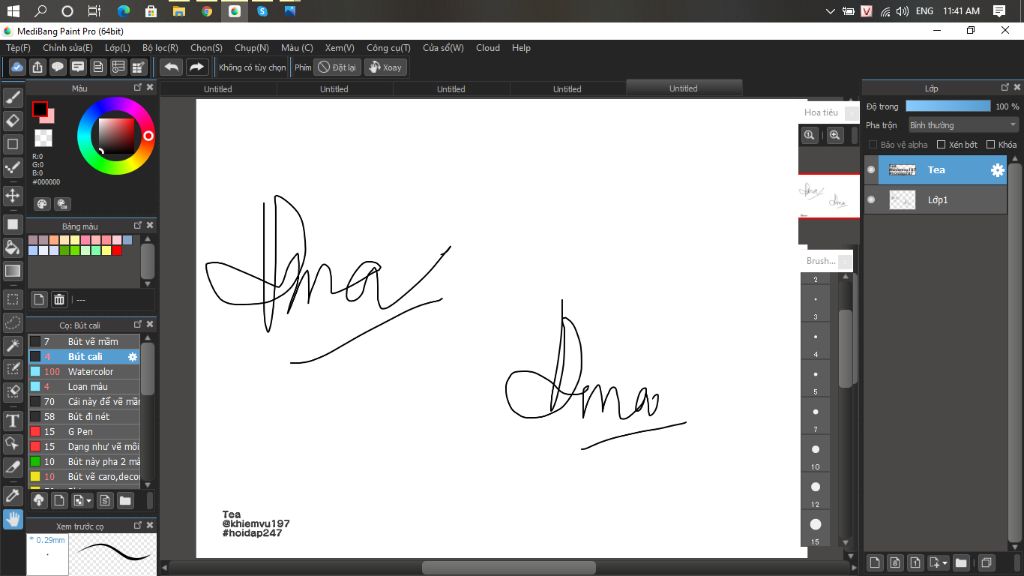
Task: Select the Magic Wand tool
Action: click(x=12, y=345)
